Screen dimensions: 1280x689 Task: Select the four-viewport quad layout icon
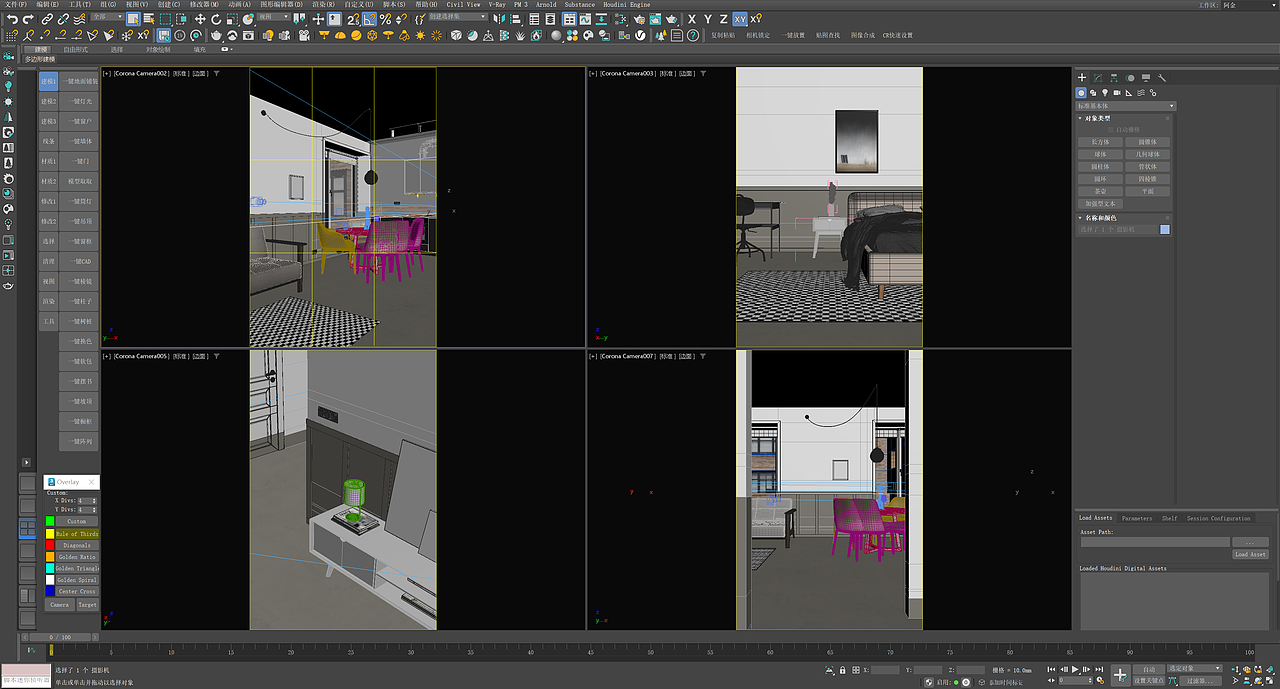27,528
